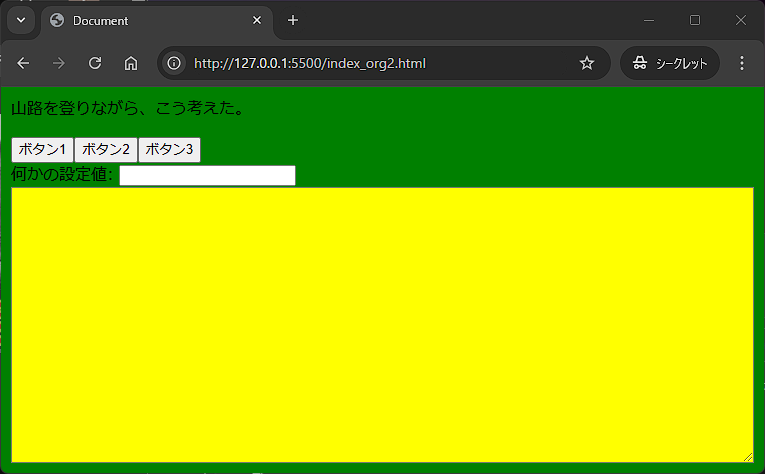Focus the 何かの設定値 input field
765x474 pixels.
point(207,176)
